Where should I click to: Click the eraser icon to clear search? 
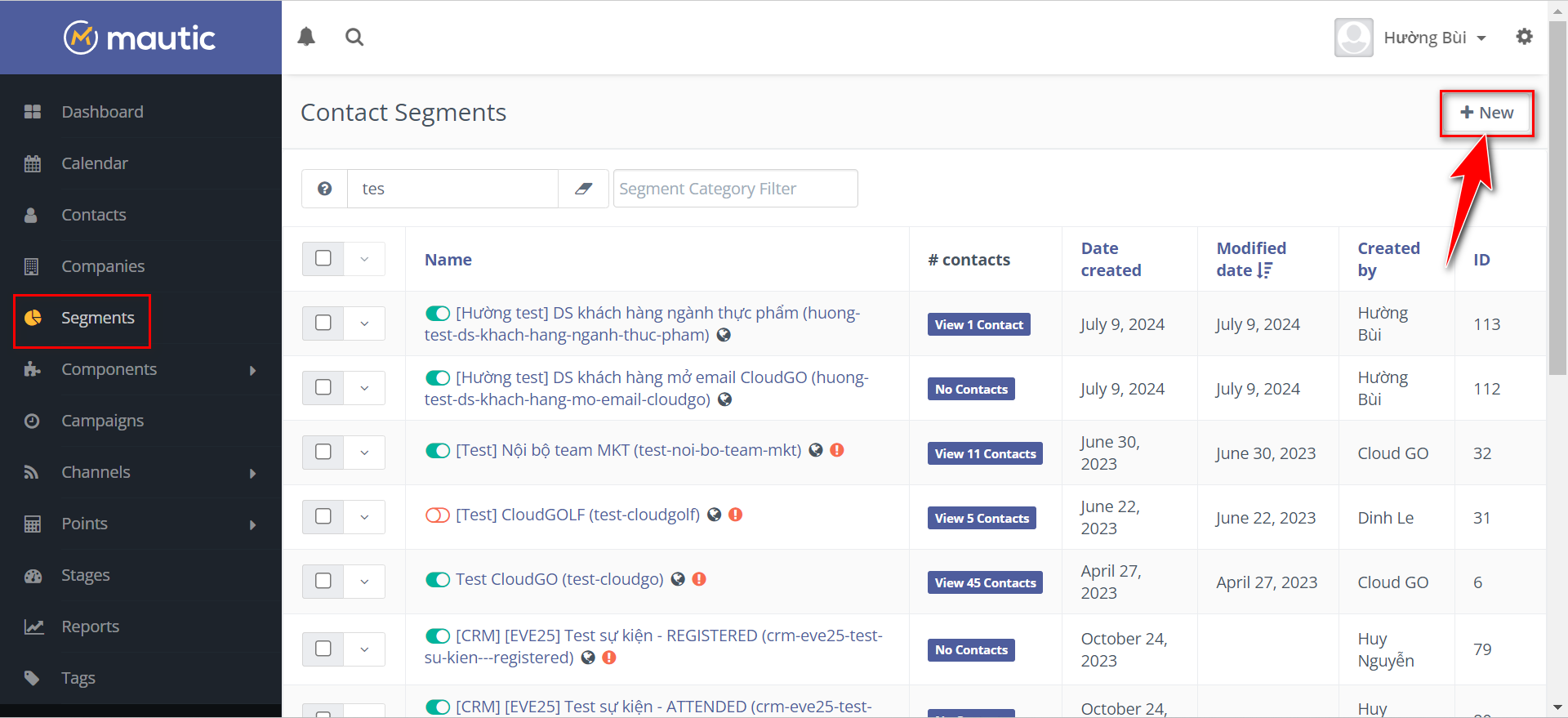[583, 189]
